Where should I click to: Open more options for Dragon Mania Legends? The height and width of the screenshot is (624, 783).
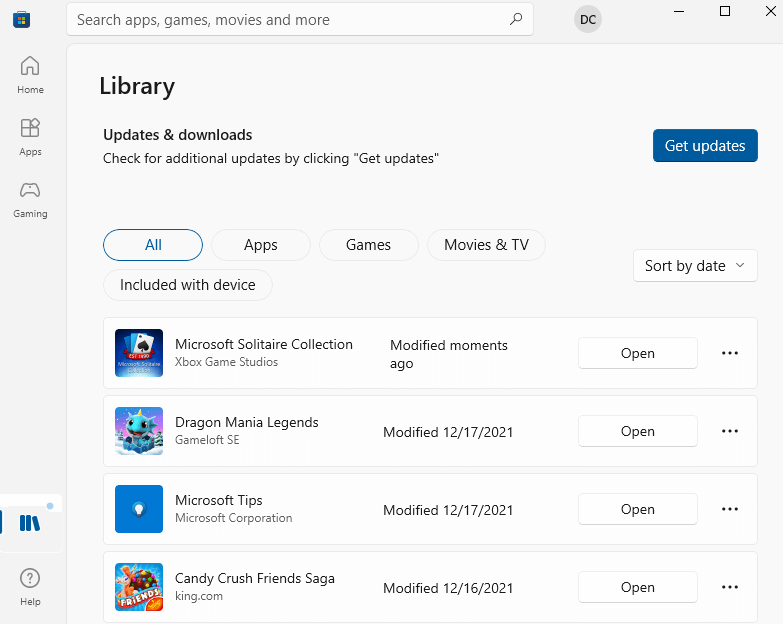click(730, 431)
